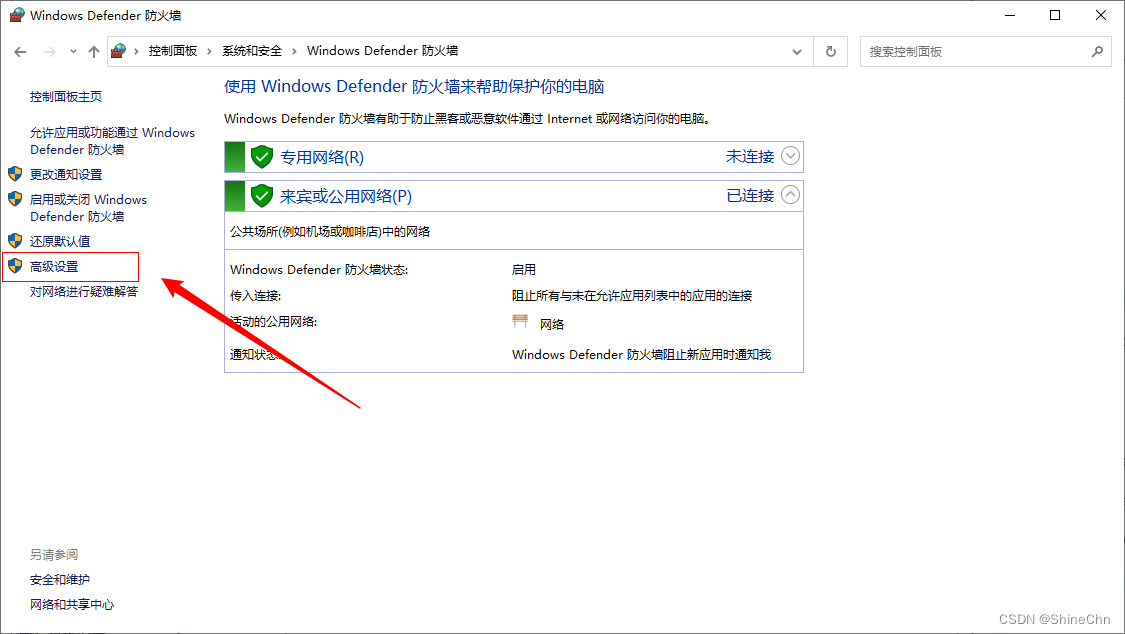This screenshot has height=634, width=1125.
Task: Open 允许应用或功能通过 Windows Defender 防火墙
Action: [113, 141]
